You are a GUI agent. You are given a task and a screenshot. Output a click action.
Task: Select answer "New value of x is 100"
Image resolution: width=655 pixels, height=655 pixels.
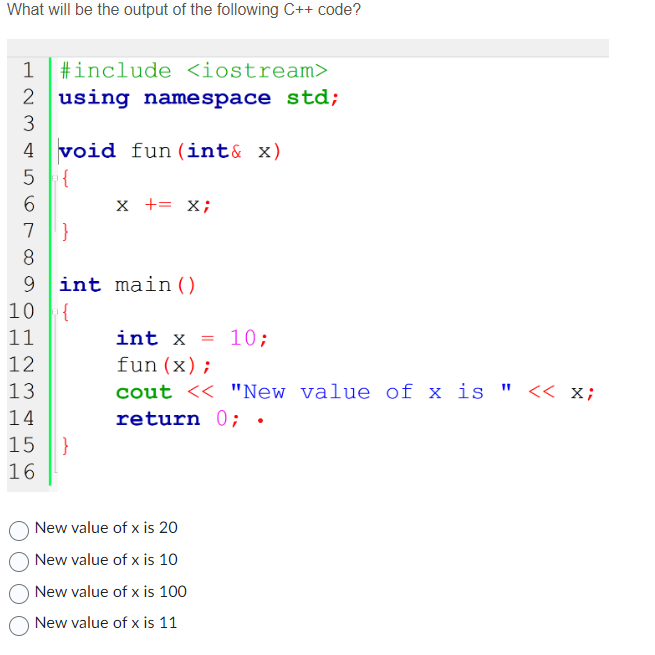click(19, 593)
